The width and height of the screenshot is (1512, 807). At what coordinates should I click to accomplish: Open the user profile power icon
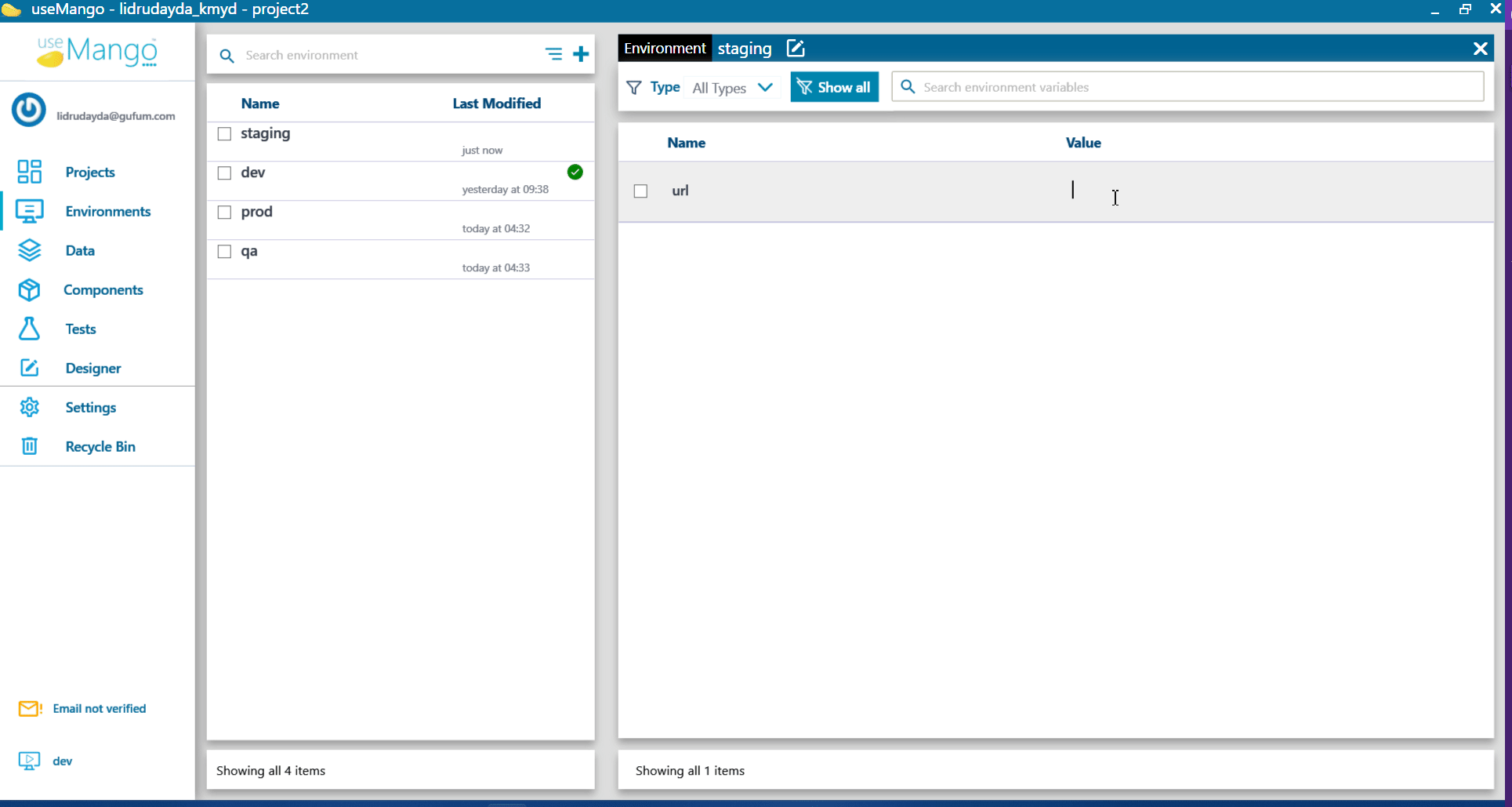[29, 110]
